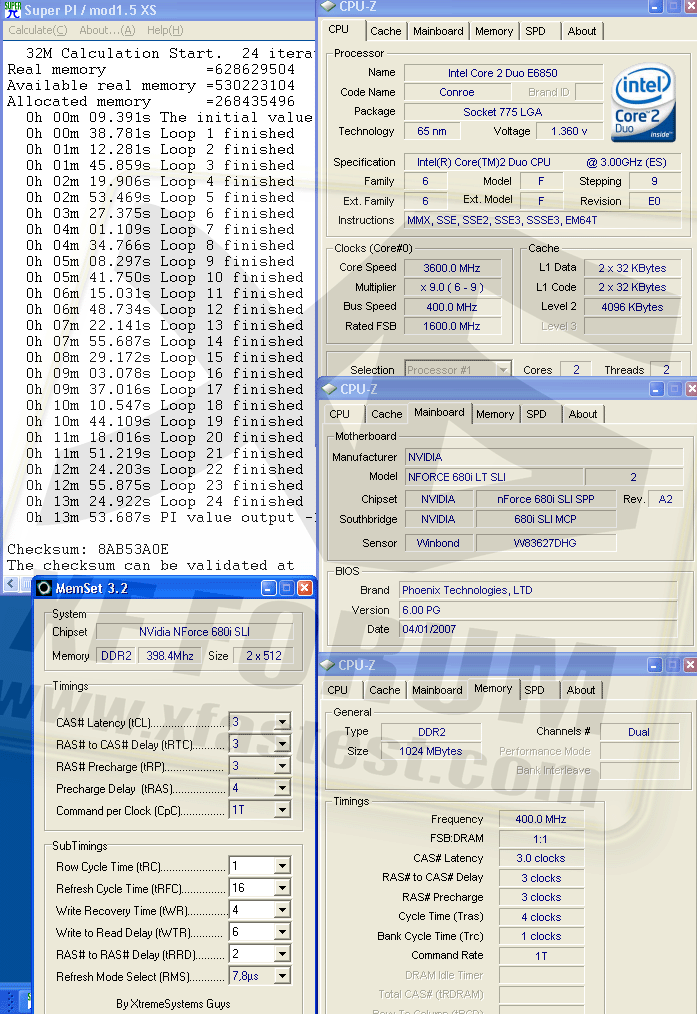Switch to Mainboard tab in top CPU-Z window
The height and width of the screenshot is (1014, 697).
438,31
